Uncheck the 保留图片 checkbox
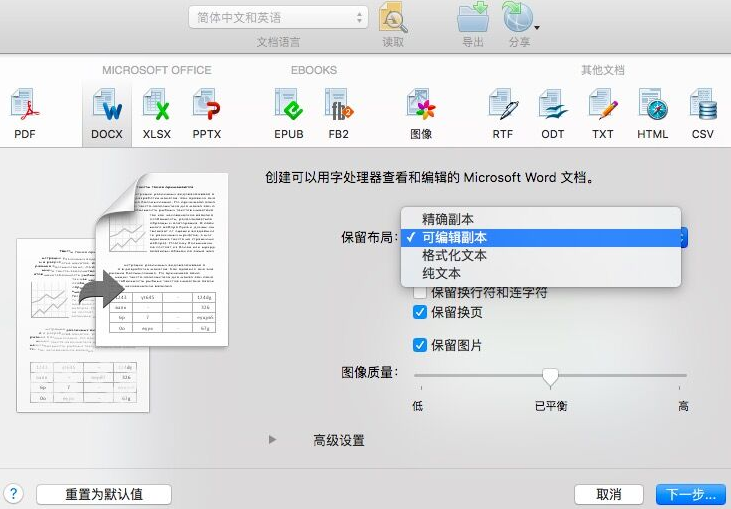The width and height of the screenshot is (731, 509). click(x=420, y=345)
